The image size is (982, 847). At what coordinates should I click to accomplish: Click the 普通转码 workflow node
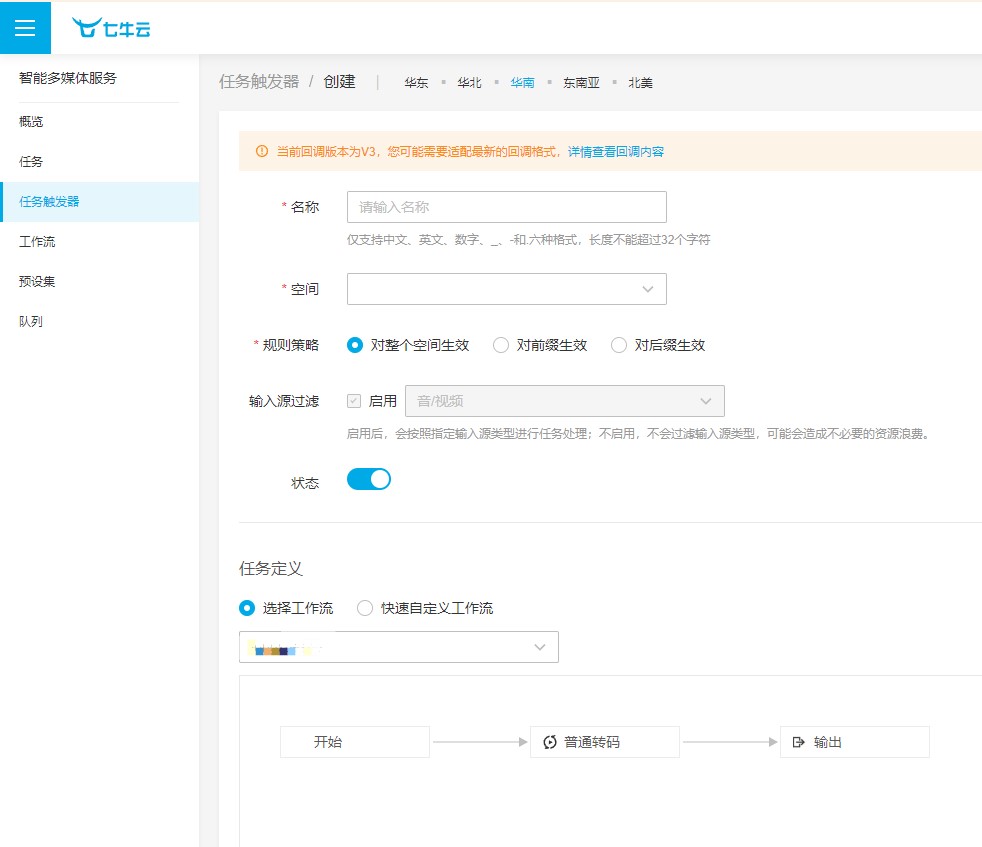[x=605, y=742]
